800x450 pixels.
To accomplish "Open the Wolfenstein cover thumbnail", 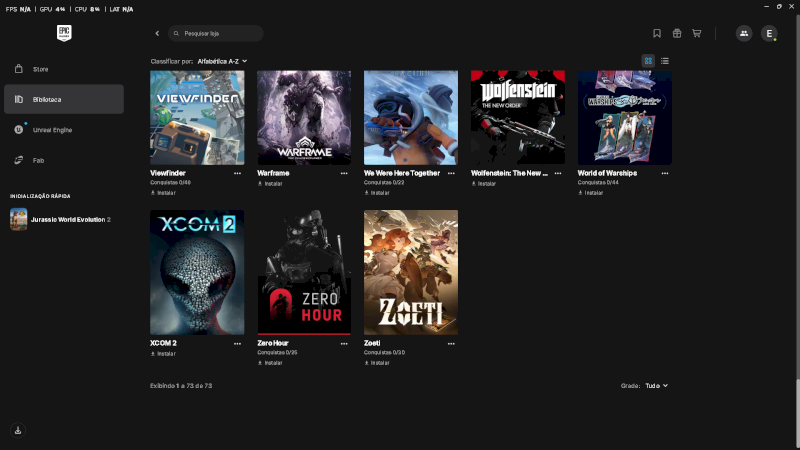I will tap(518, 117).
